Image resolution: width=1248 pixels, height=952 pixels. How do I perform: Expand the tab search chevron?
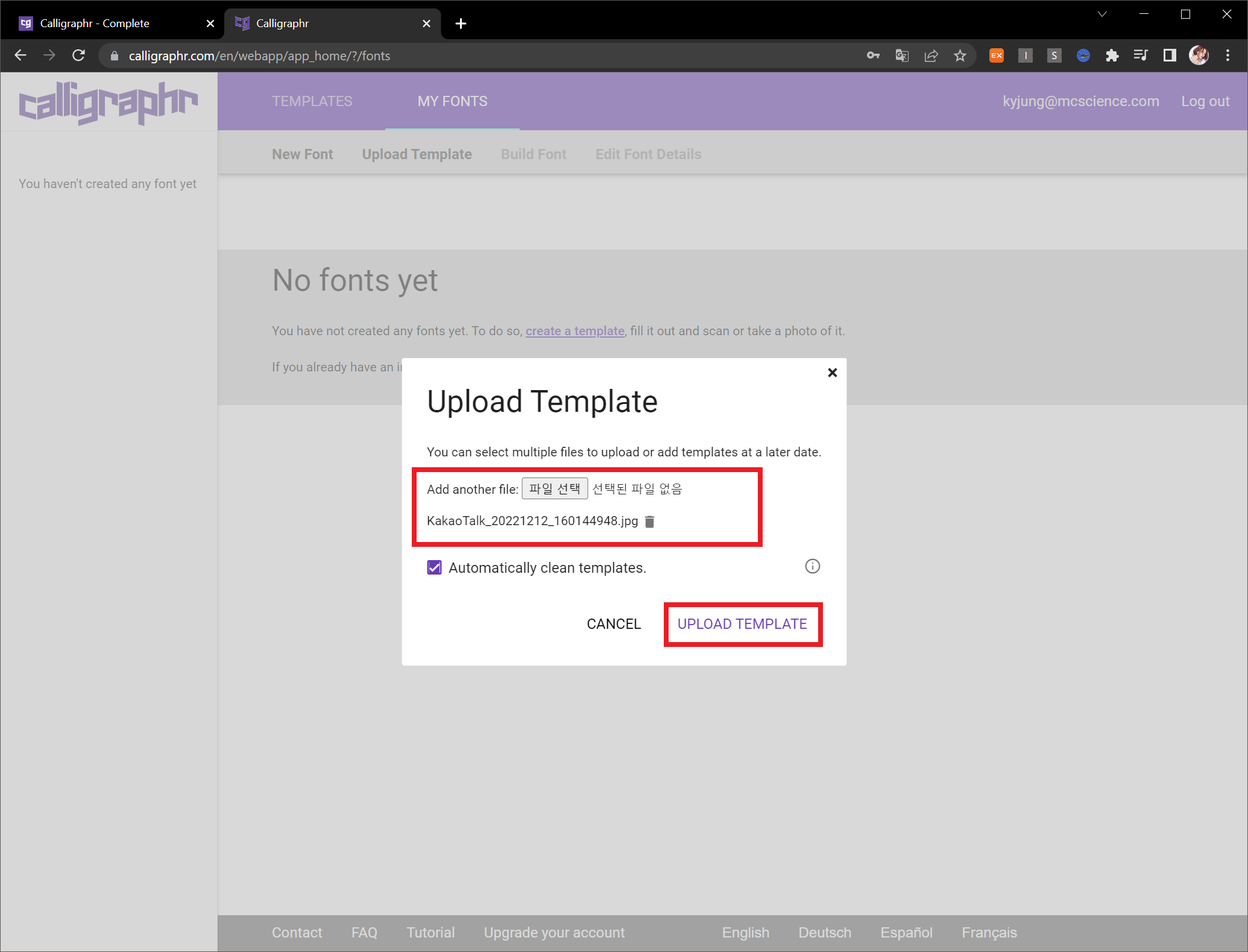tap(1102, 14)
